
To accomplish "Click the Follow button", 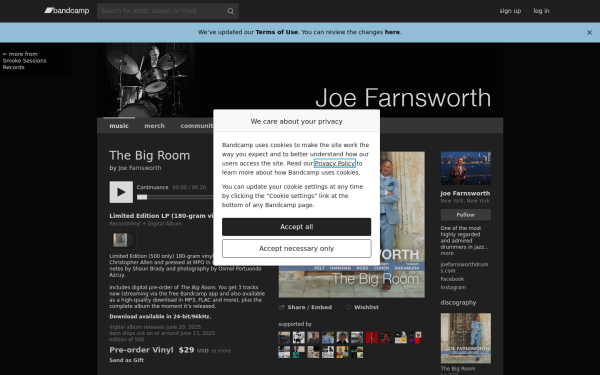I will (466, 215).
